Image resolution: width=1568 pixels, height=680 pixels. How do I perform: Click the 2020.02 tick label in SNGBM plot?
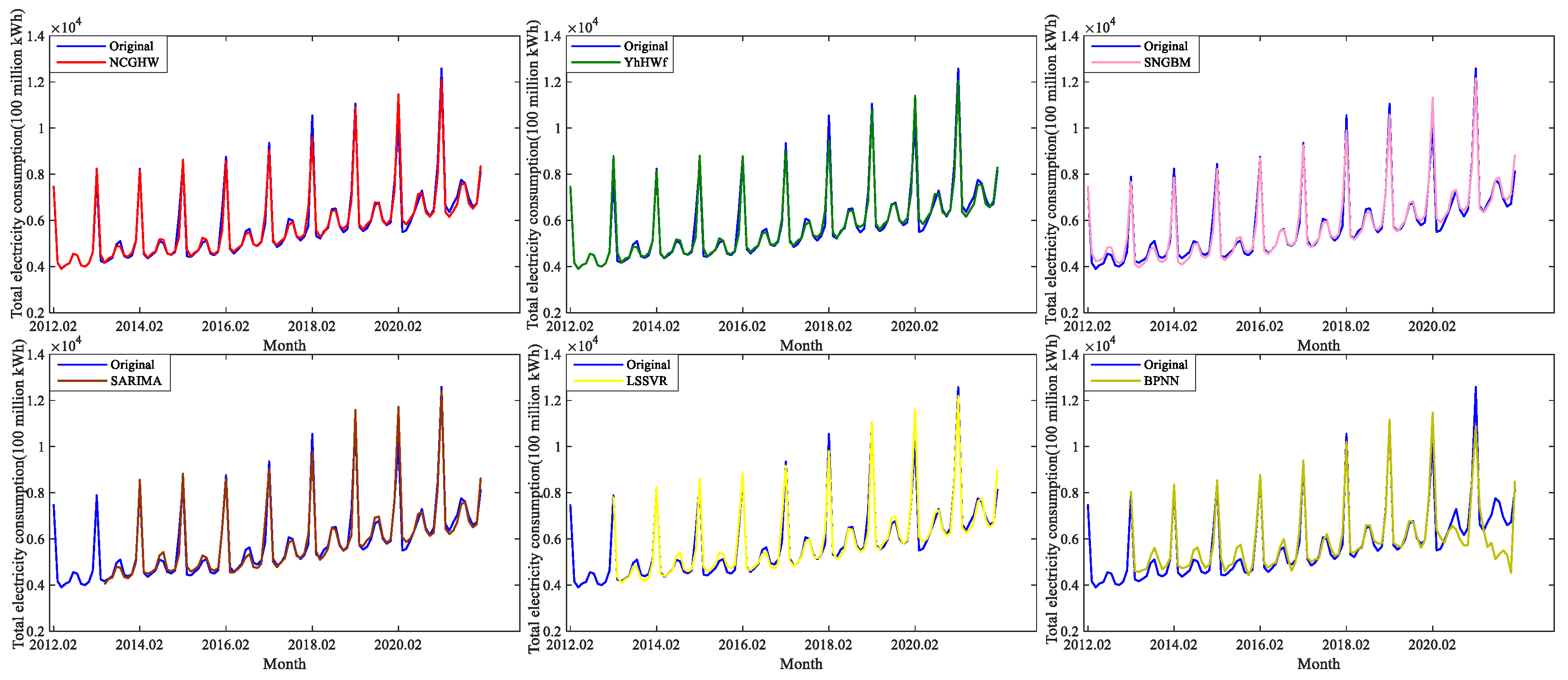click(x=1432, y=326)
